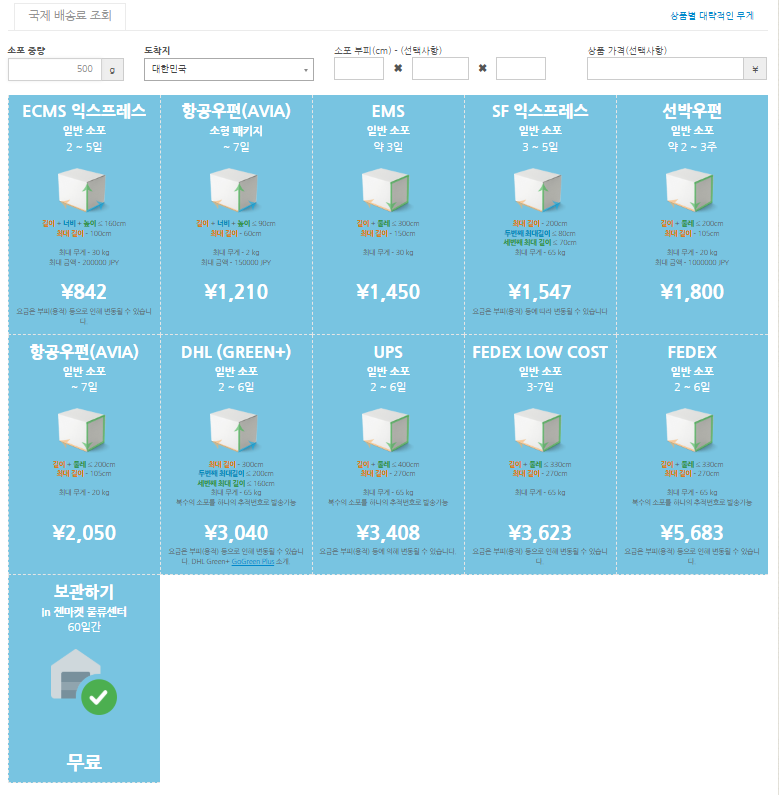Click the first parcel dimension input box
Image resolution: width=779 pixels, height=795 pixels.
(358, 69)
